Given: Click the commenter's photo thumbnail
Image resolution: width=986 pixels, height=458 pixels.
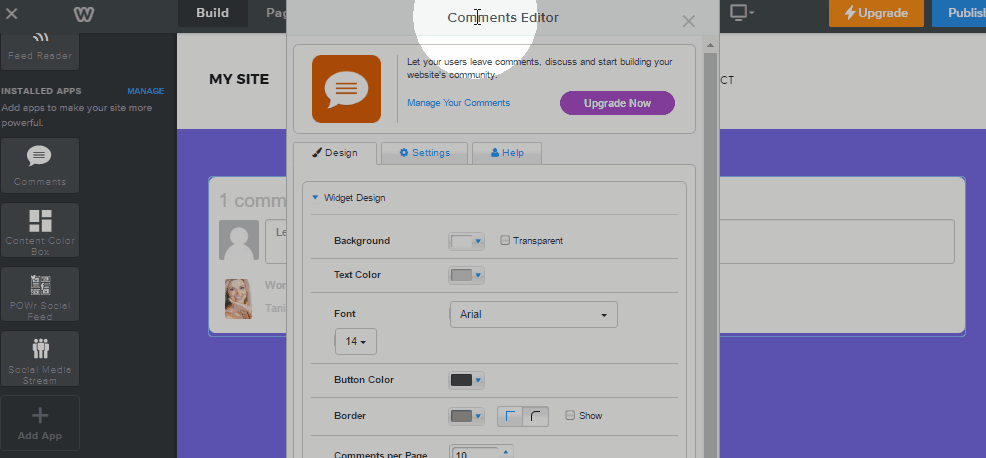Looking at the screenshot, I should (238, 299).
